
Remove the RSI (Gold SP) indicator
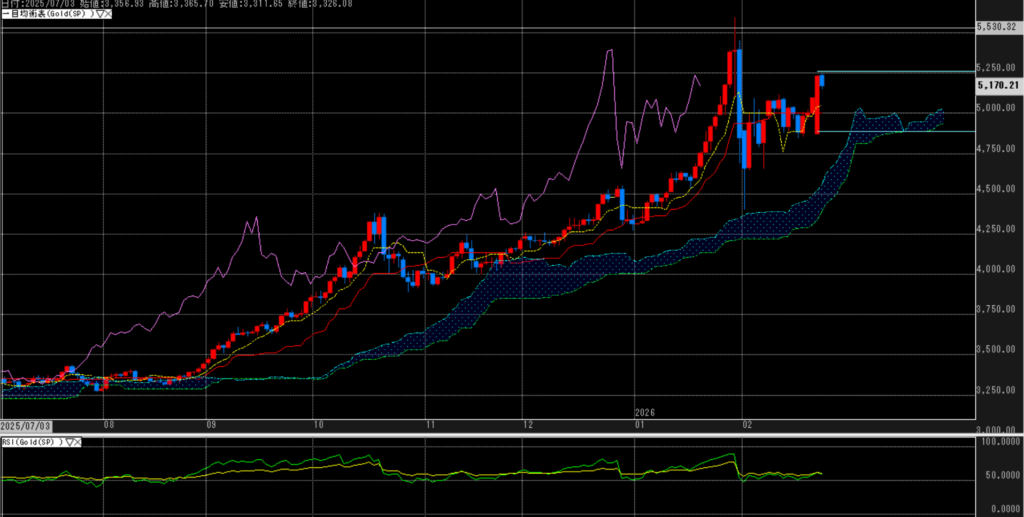pos(80,441)
